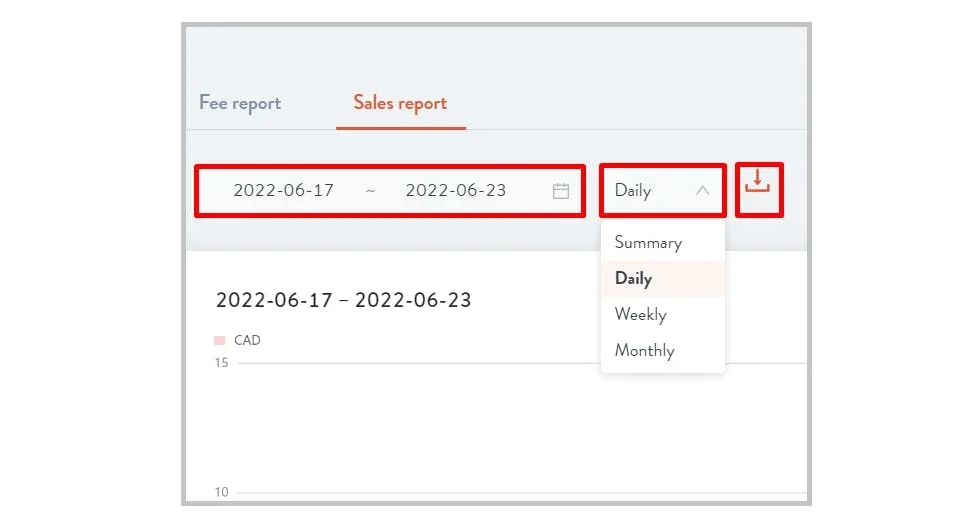Click the 10 axis label
Viewport: 970px width, 520px height.
[x=221, y=492]
